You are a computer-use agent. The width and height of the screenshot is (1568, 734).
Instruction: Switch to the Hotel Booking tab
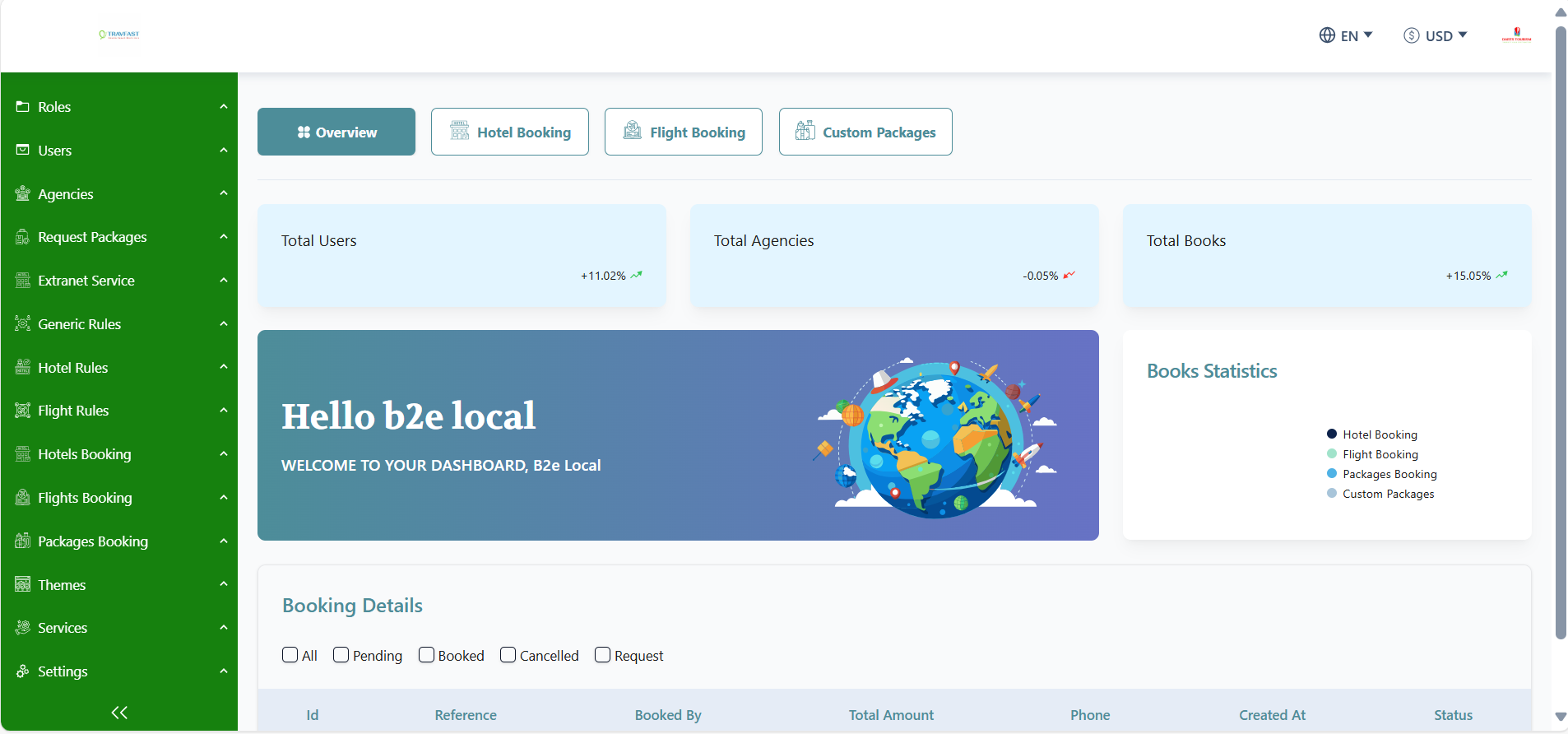pyautogui.click(x=510, y=132)
